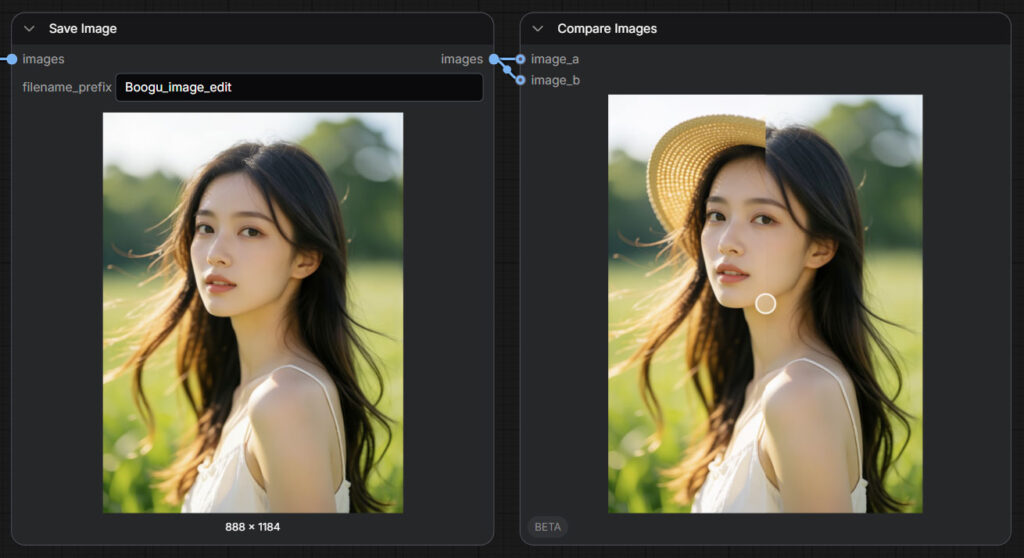
Task: Click the compared image in Compare Images
Action: [765, 304]
